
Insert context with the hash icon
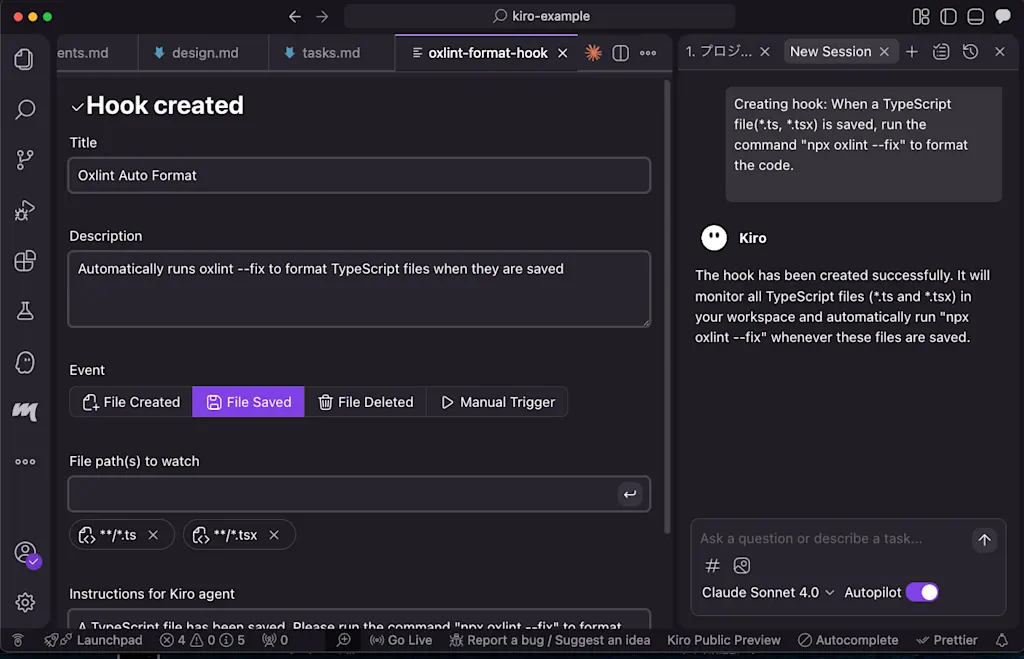[x=712, y=566]
